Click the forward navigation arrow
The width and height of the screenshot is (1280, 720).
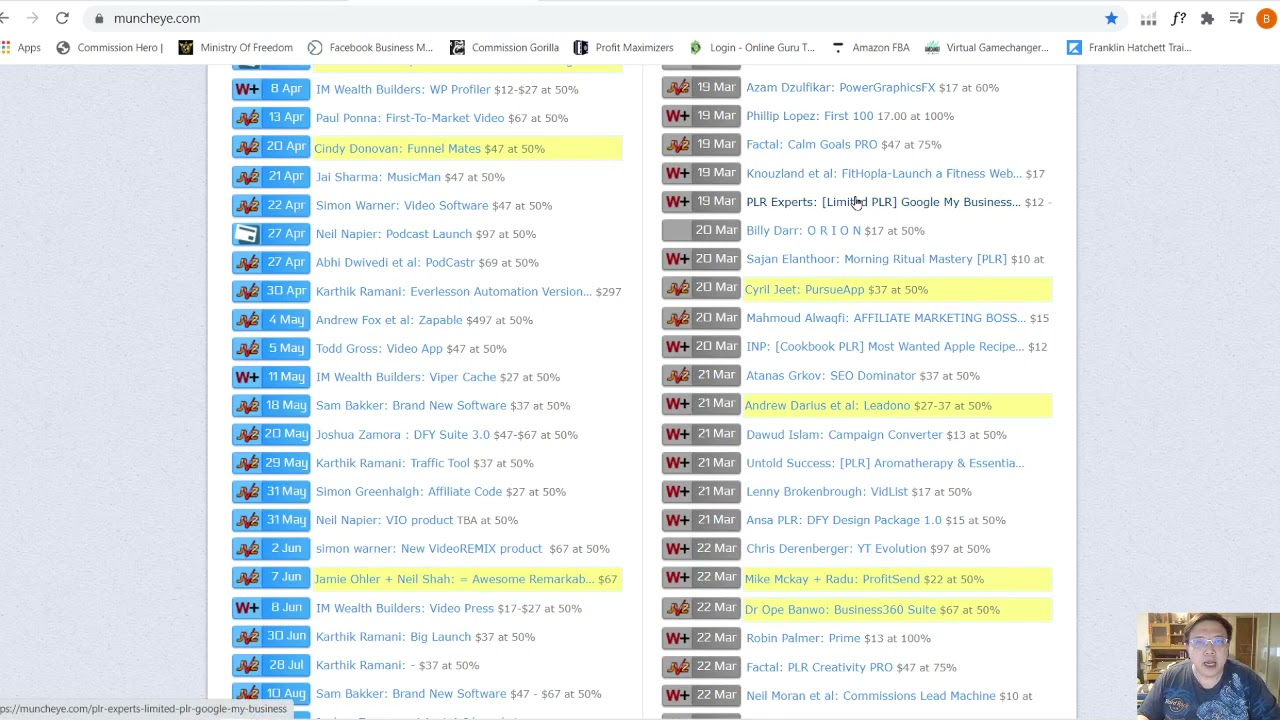click(32, 18)
